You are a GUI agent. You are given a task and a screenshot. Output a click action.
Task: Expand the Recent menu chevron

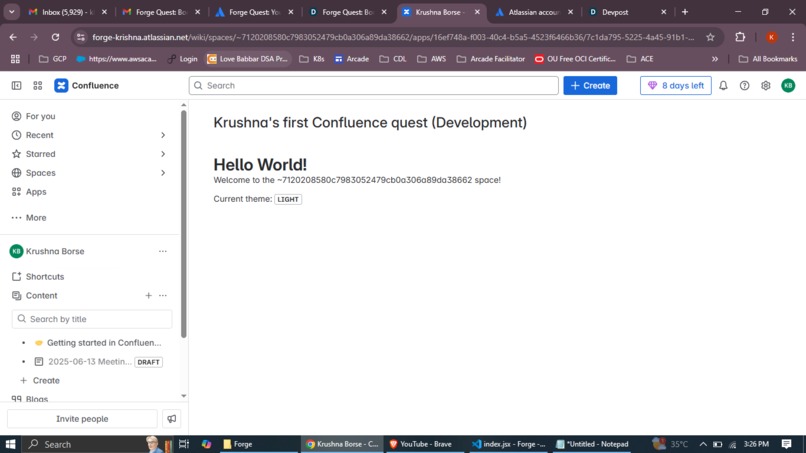click(163, 135)
